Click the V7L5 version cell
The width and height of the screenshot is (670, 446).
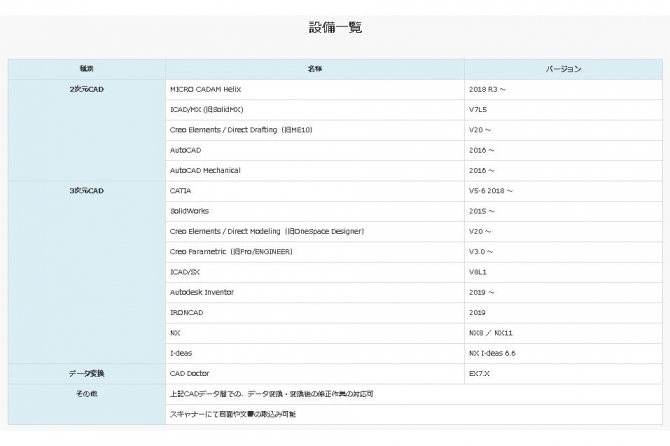pos(563,110)
